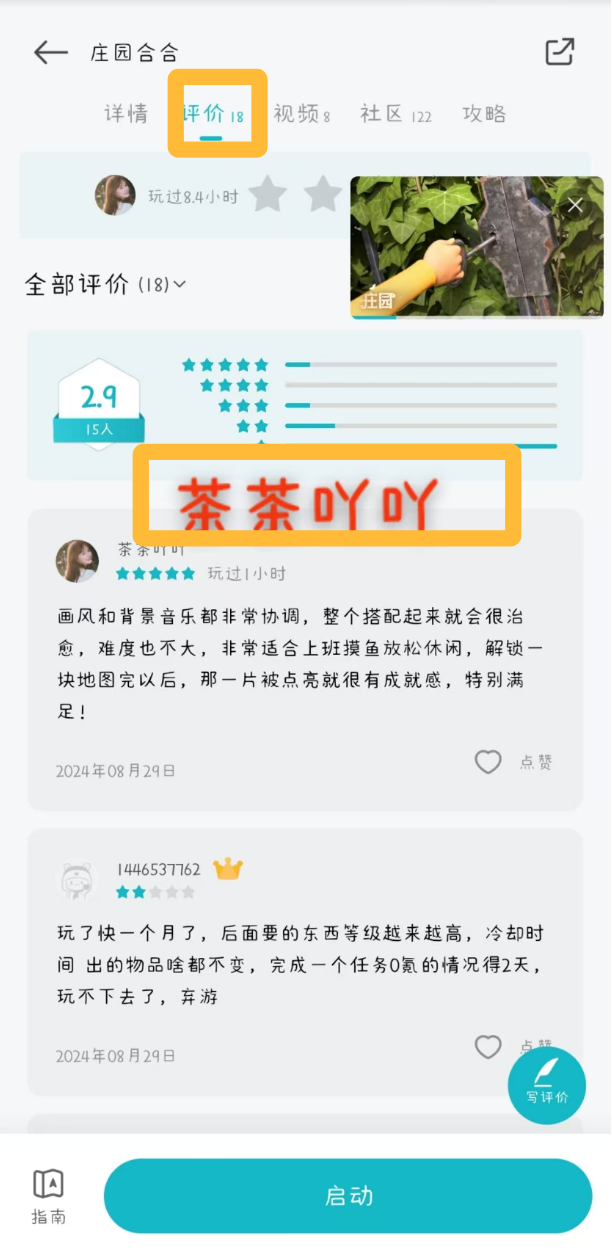Open the share icon at top right
This screenshot has height=1257, width=612.
point(560,52)
